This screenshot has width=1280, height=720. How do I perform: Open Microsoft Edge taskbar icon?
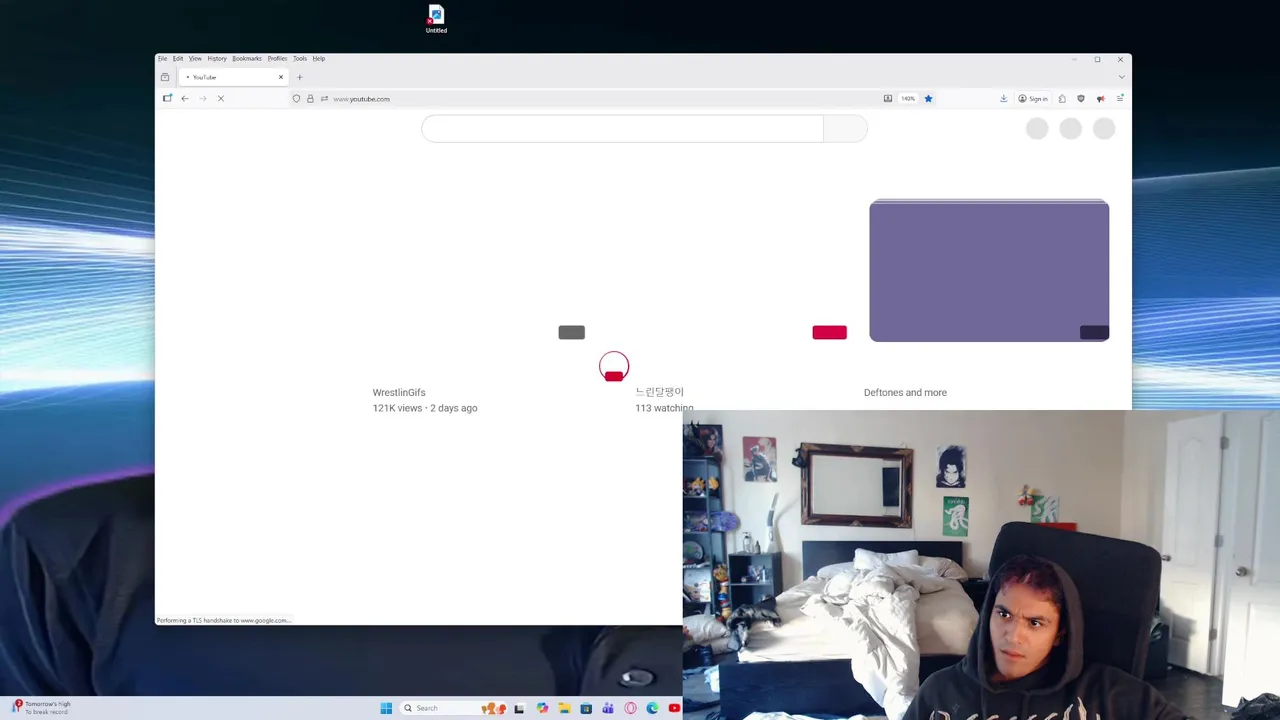click(x=652, y=708)
